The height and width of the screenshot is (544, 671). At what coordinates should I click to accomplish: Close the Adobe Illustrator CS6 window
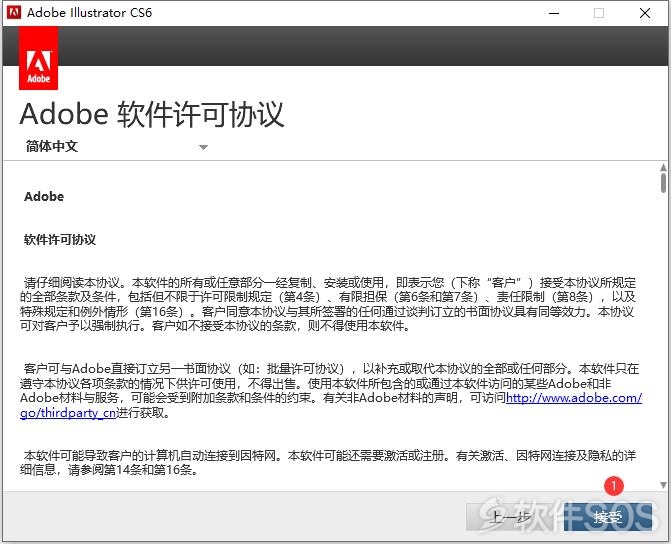pos(645,13)
